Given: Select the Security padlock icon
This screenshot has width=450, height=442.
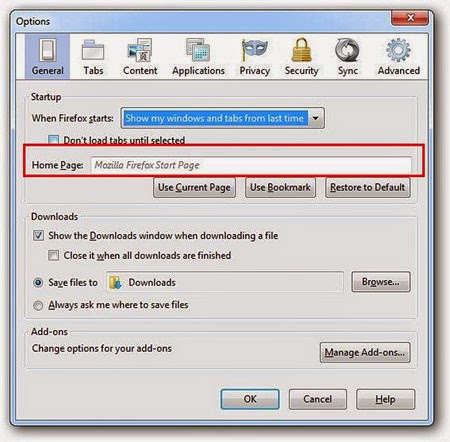Looking at the screenshot, I should pyautogui.click(x=301, y=50).
